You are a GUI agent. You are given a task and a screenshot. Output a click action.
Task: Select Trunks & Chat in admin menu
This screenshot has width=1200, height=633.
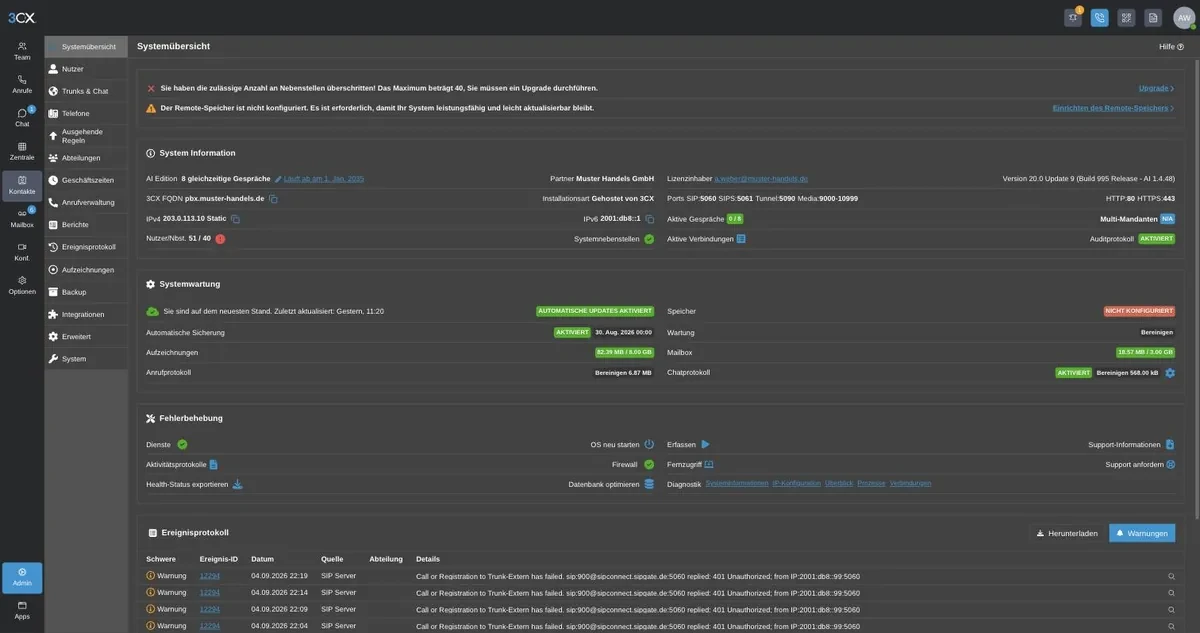(x=86, y=91)
